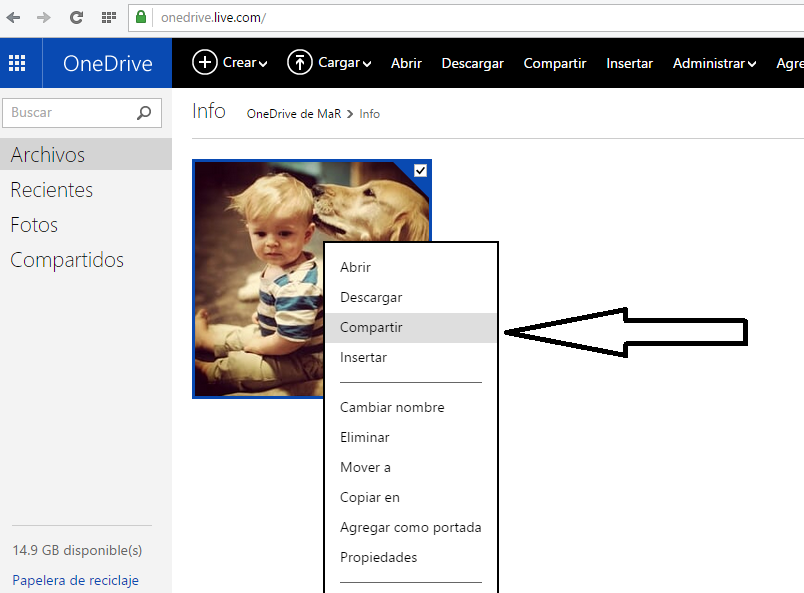Click the Buscar search field
This screenshot has height=593, width=804.
pyautogui.click(x=68, y=113)
